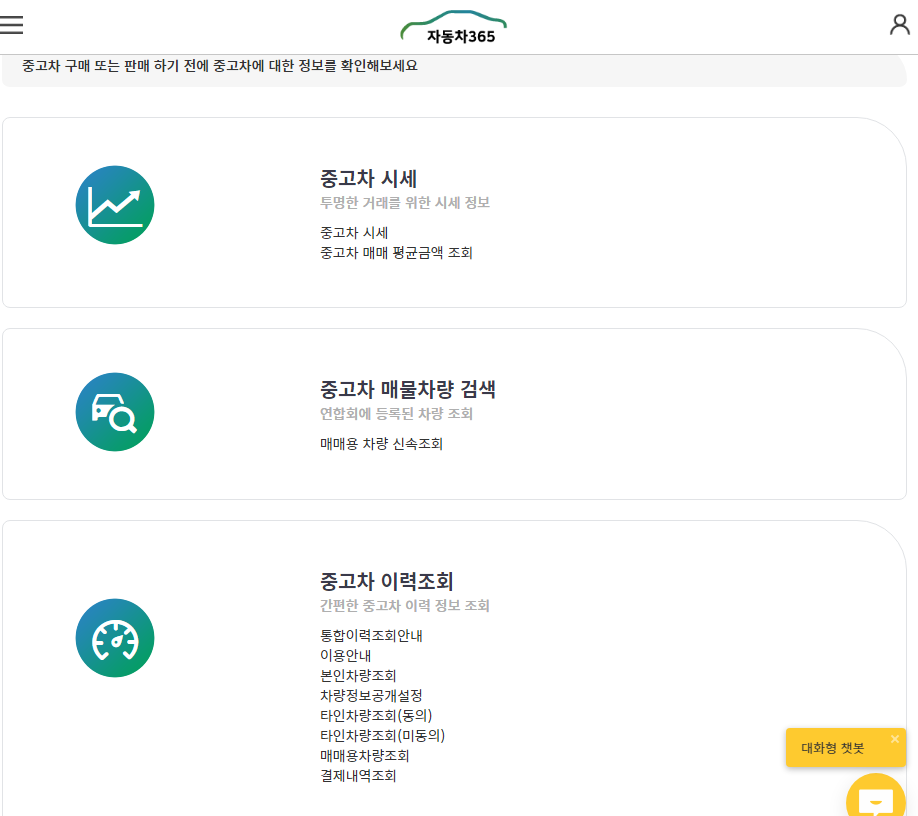Click 연합회에 등록된 차량 조회 text
The image size is (918, 816).
coord(396,414)
